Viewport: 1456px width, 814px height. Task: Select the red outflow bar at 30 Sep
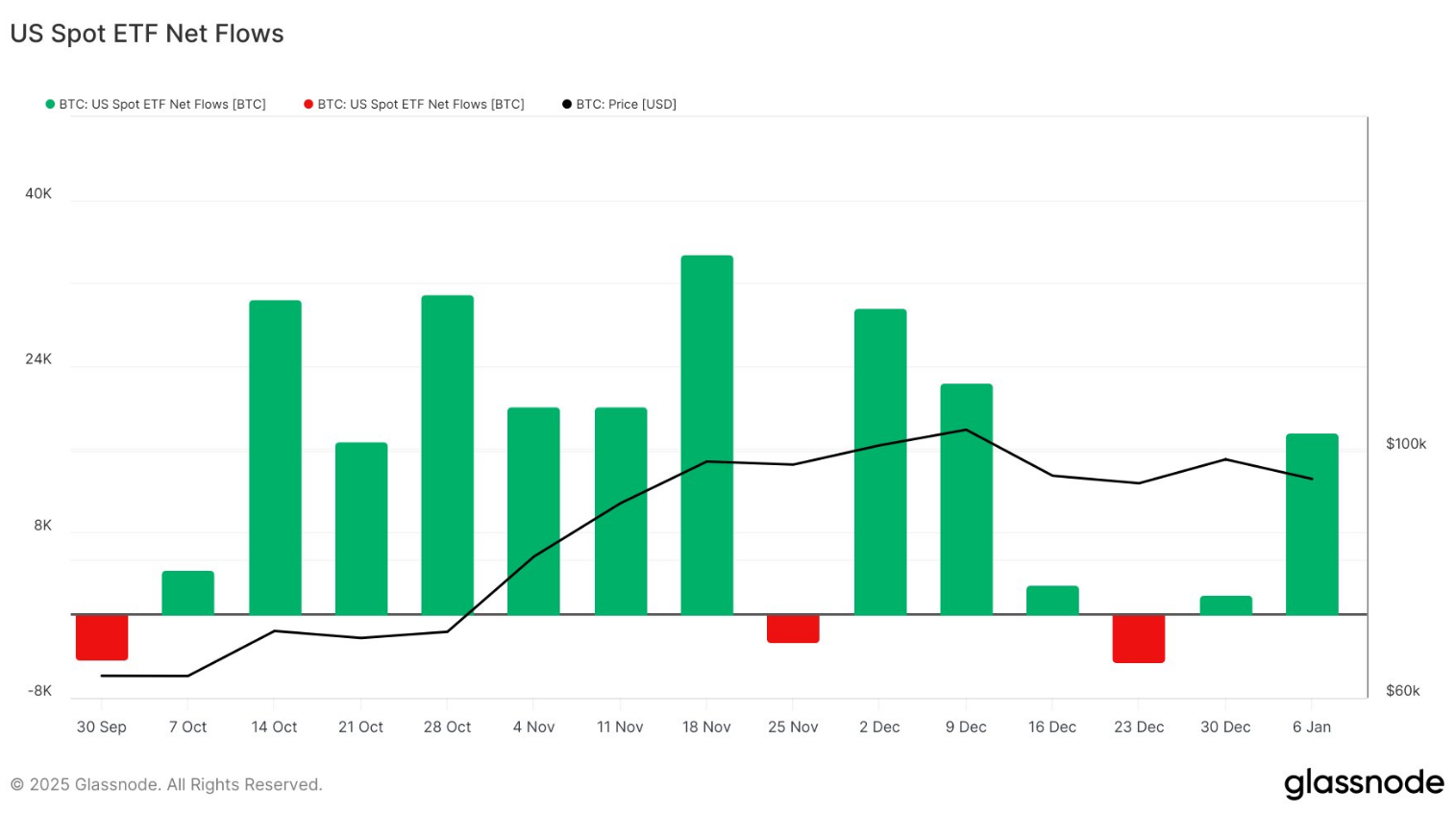(x=102, y=637)
